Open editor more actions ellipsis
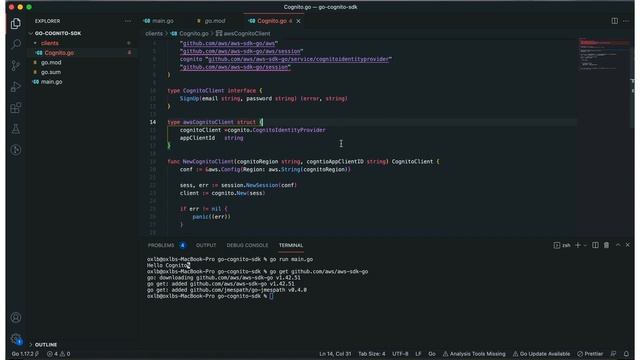The image size is (640, 360). [626, 21]
